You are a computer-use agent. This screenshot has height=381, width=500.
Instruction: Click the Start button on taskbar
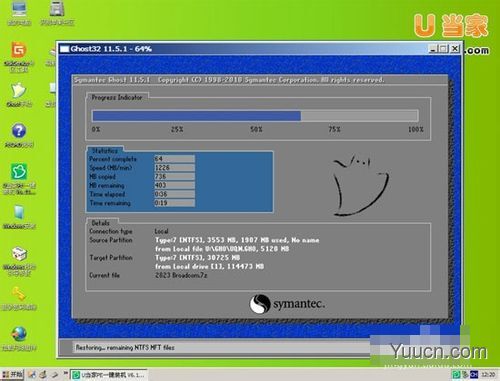pyautogui.click(x=12, y=375)
